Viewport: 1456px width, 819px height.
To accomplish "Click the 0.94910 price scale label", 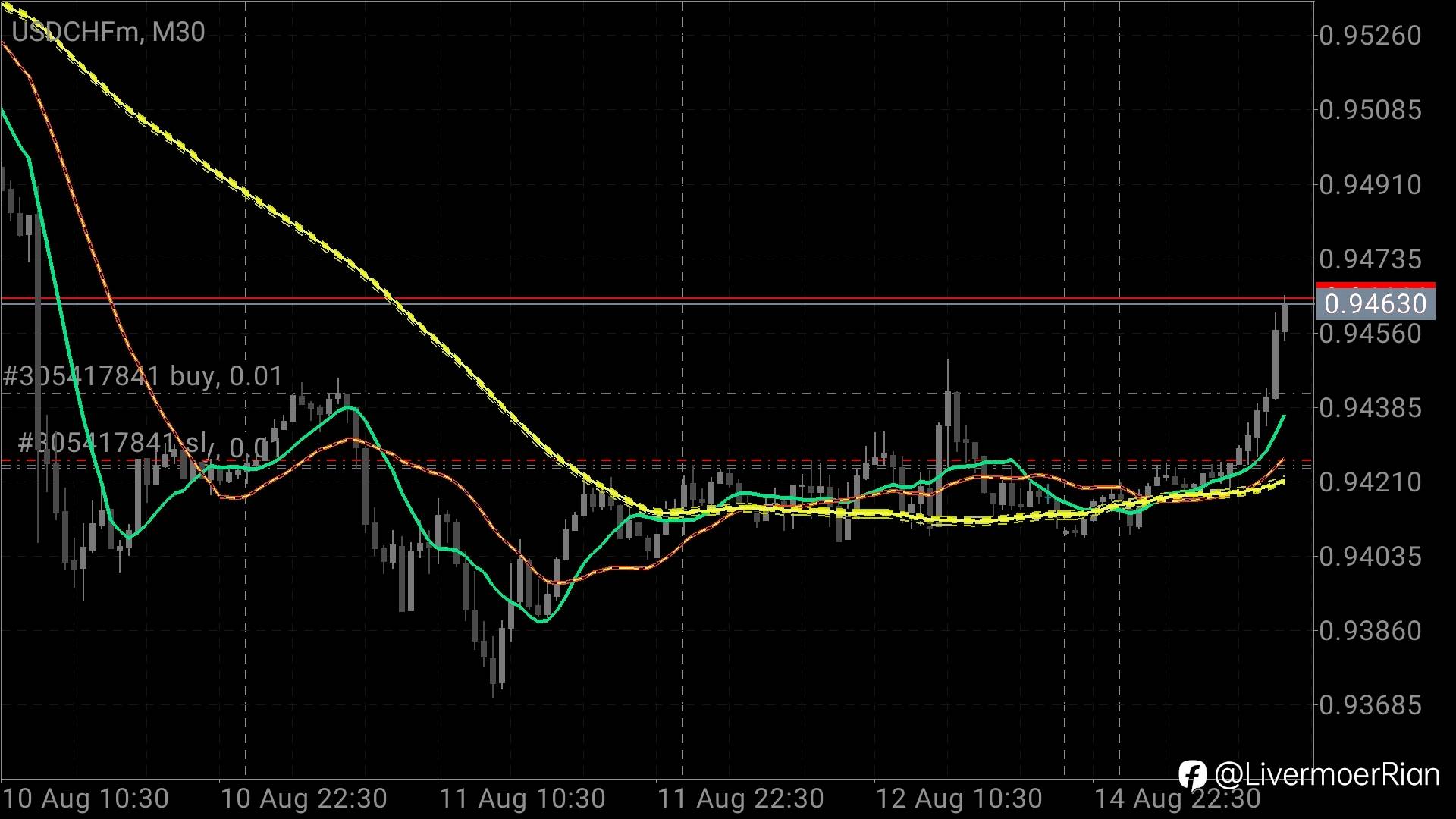I will click(1370, 185).
